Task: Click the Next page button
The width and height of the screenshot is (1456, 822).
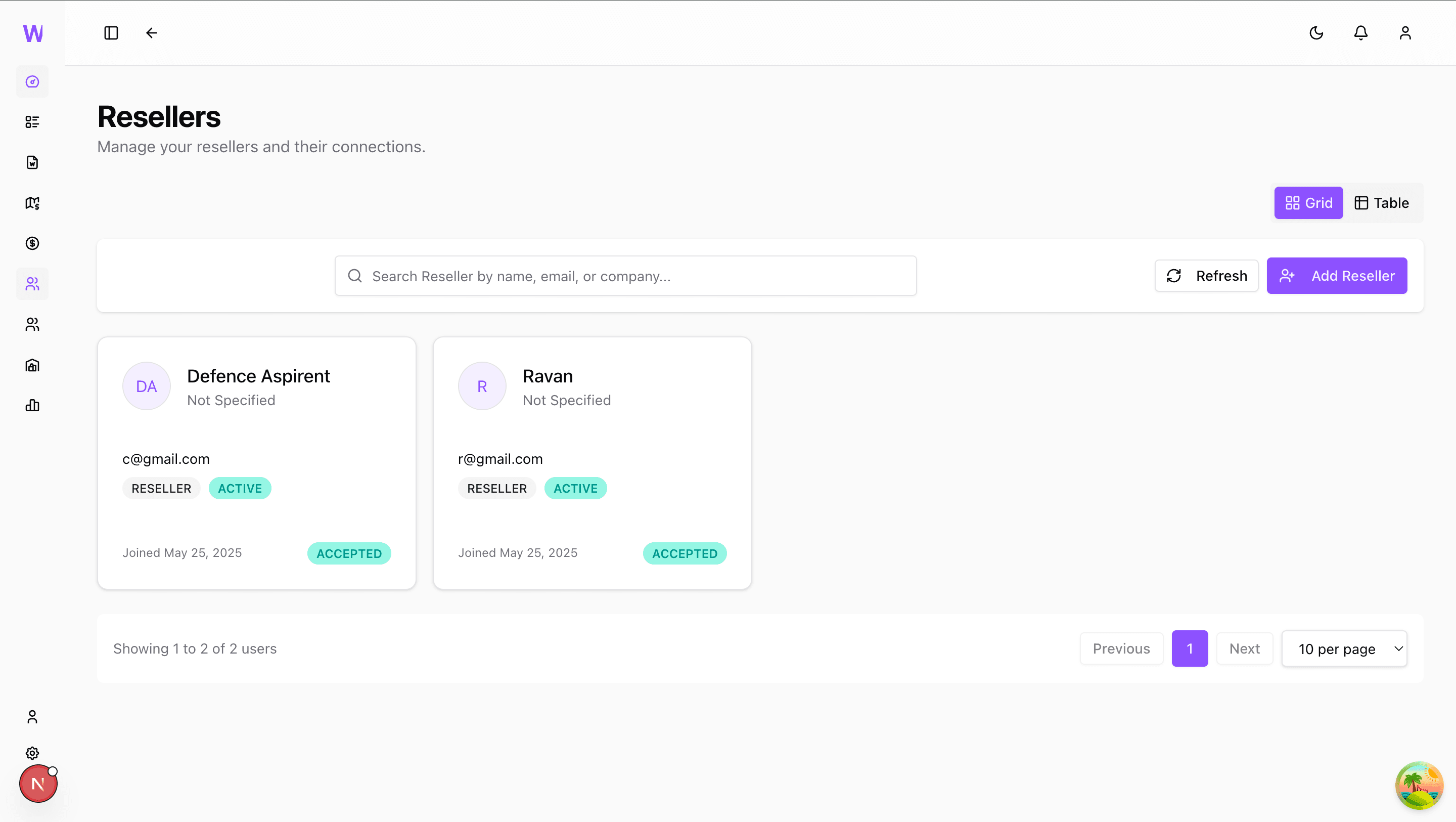Action: coord(1245,648)
